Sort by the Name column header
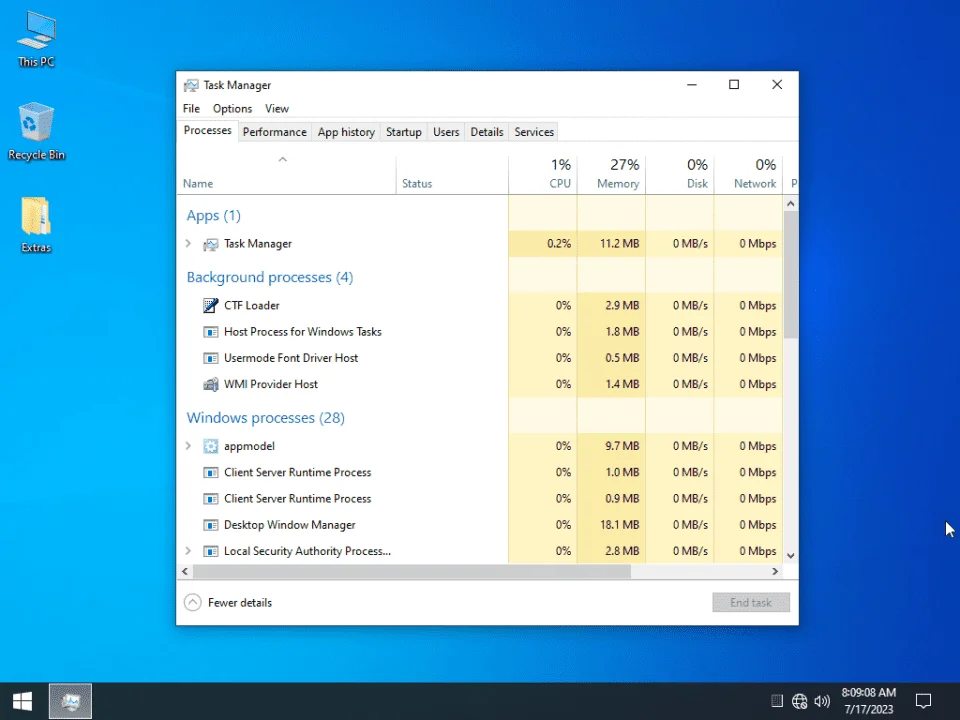This screenshot has width=960, height=720. tap(286, 174)
